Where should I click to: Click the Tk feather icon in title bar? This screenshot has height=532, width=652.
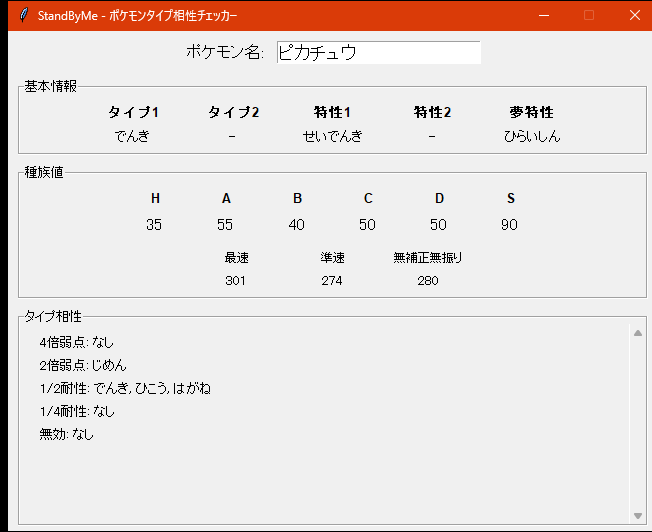pyautogui.click(x=24, y=15)
